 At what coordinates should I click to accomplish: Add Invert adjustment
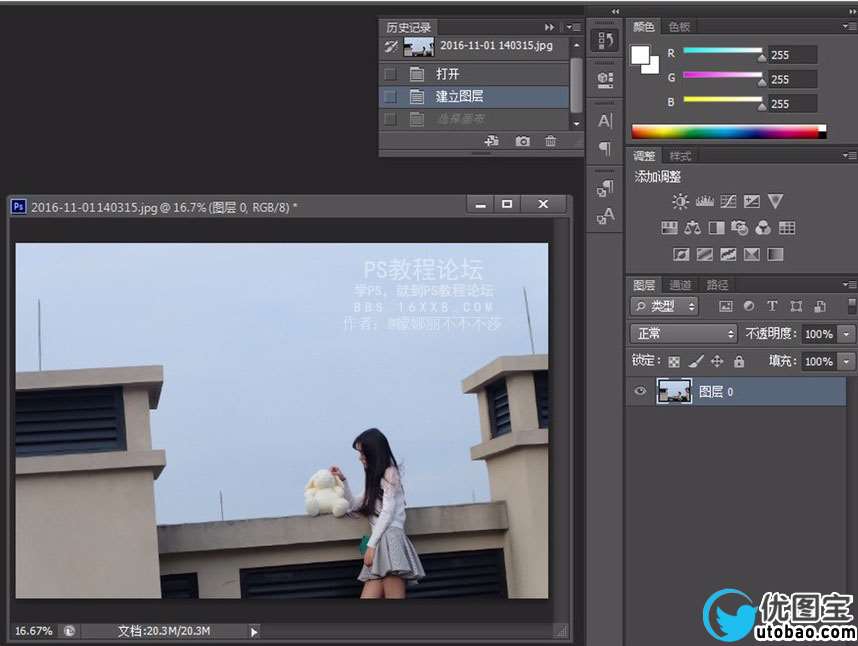(681, 254)
